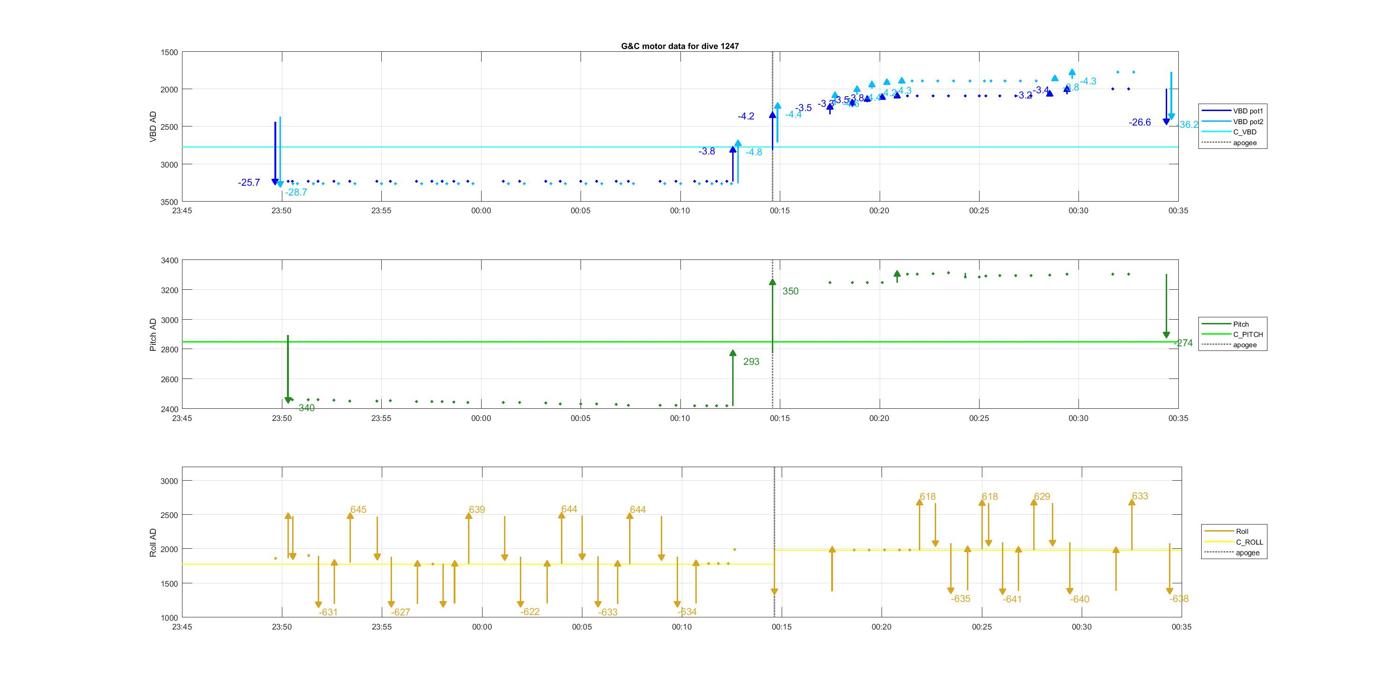The image size is (1400, 693).
Task: Select the 'VBD pot1' legend entry
Action: coord(1248,111)
